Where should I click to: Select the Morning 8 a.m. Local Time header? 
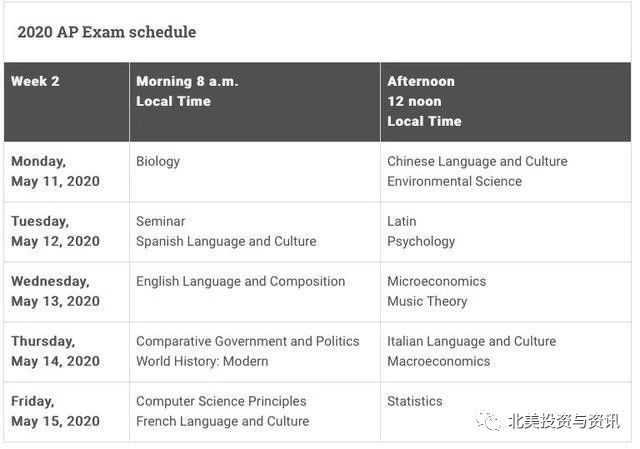point(255,102)
